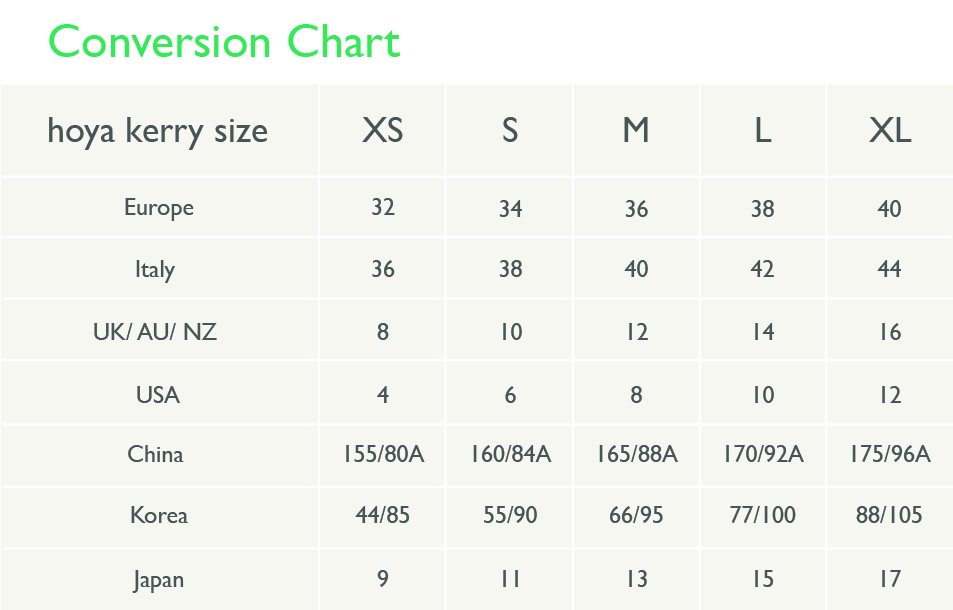This screenshot has height=610, width=953.
Task: Select the UK/ AU/ NZ row label
Action: point(155,332)
